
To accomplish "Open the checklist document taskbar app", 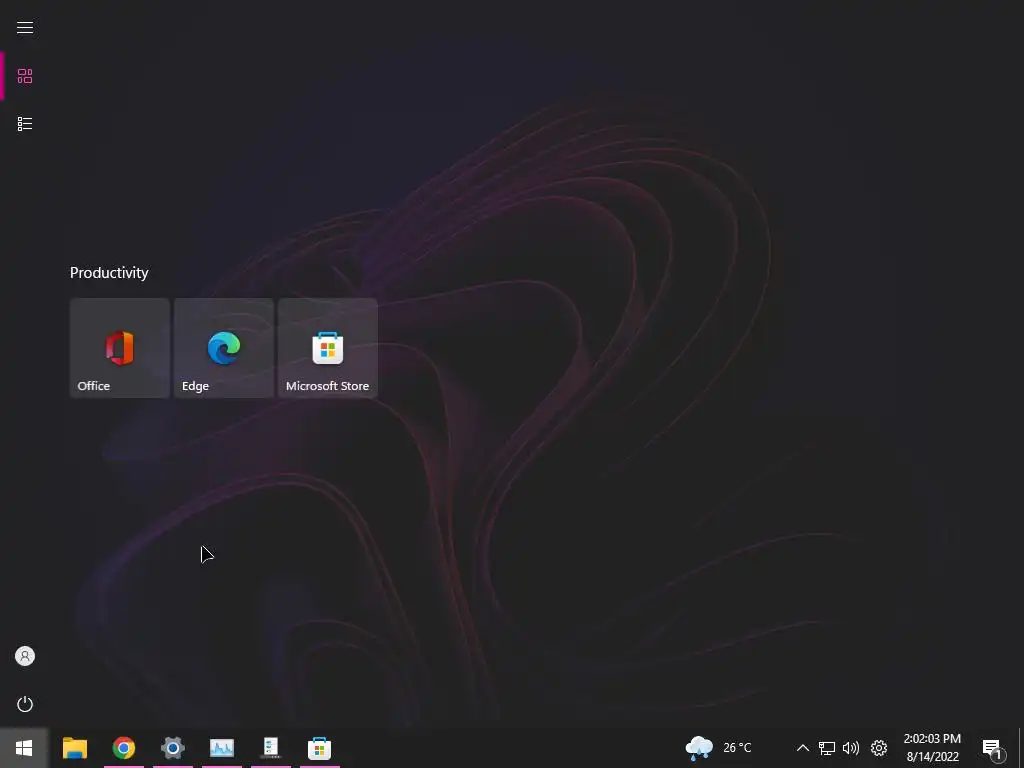I will (x=270, y=748).
